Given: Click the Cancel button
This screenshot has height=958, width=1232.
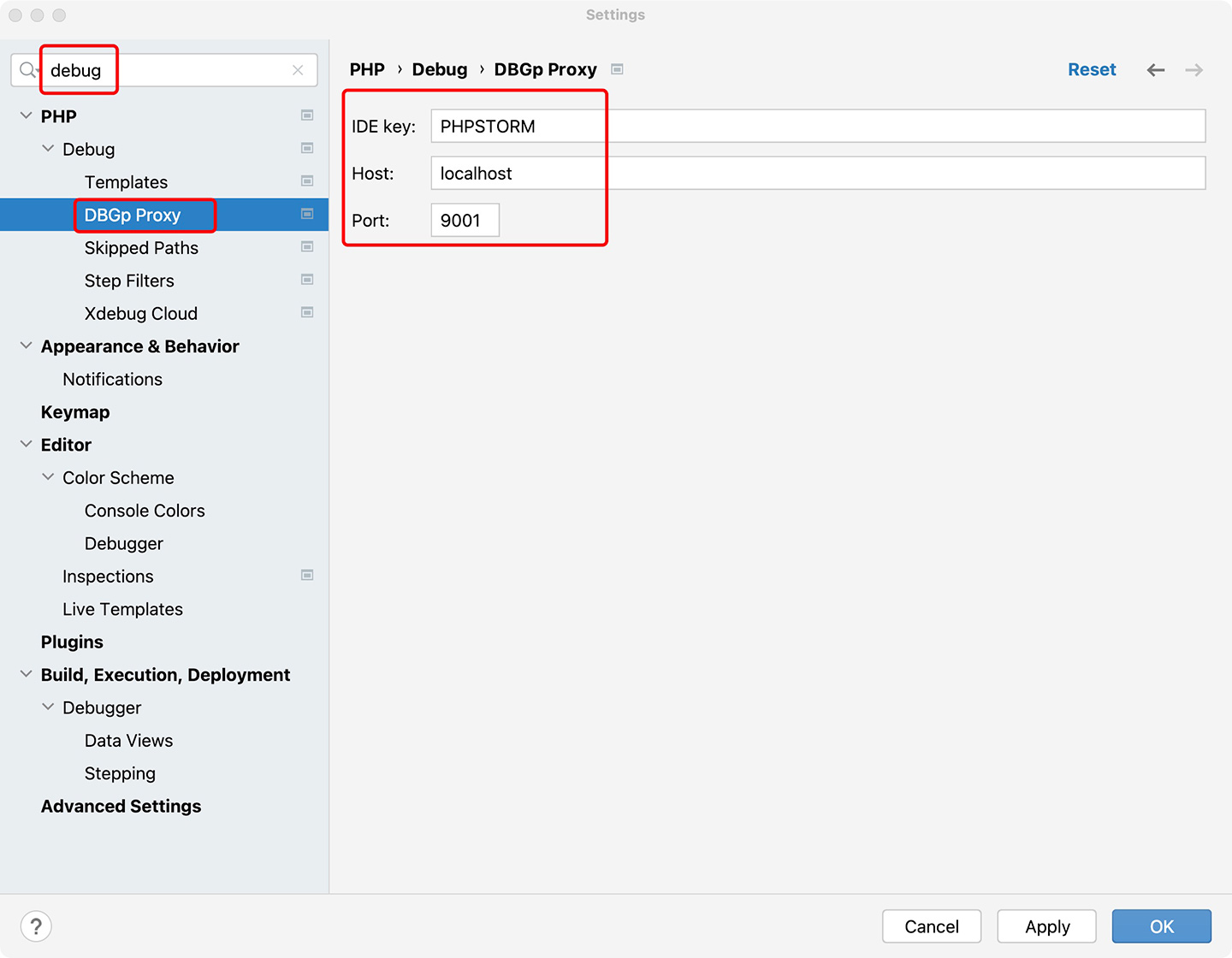Looking at the screenshot, I should [x=932, y=926].
